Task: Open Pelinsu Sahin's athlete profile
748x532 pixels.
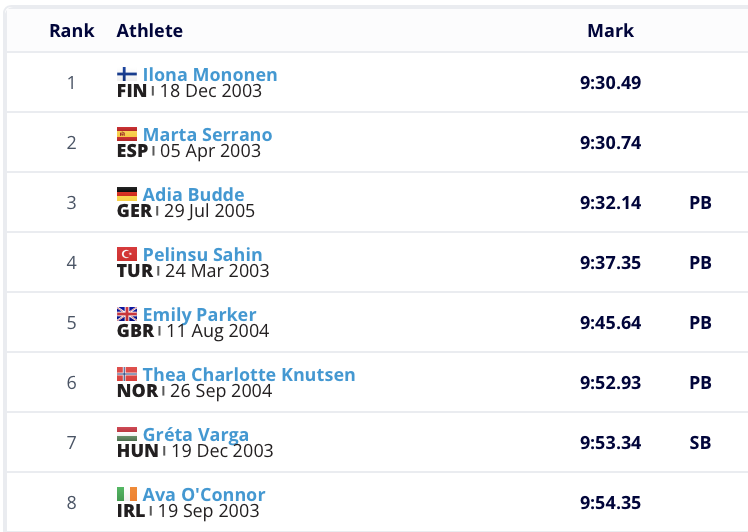Action: (x=202, y=255)
